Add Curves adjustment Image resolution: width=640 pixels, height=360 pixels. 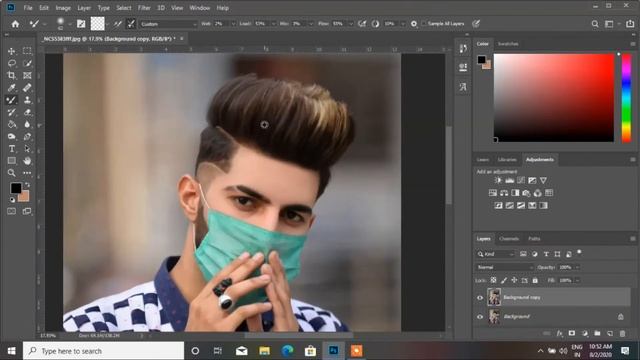coord(521,180)
